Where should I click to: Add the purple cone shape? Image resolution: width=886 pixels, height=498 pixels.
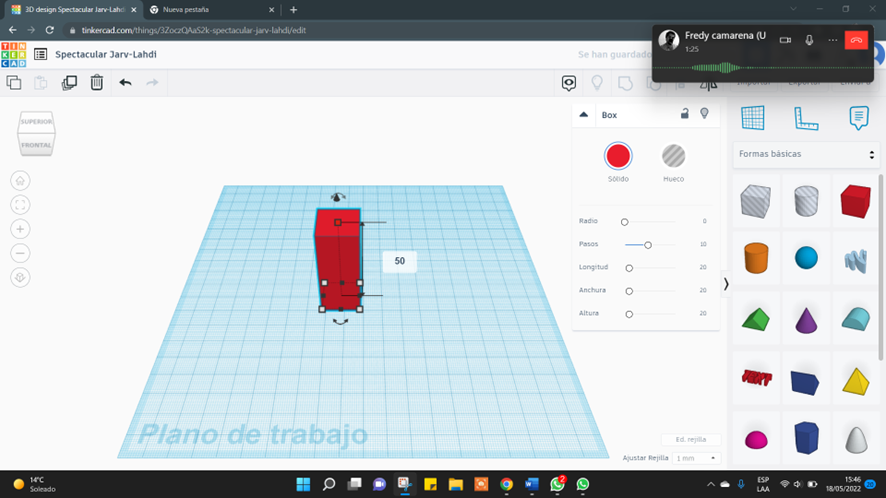(x=806, y=320)
